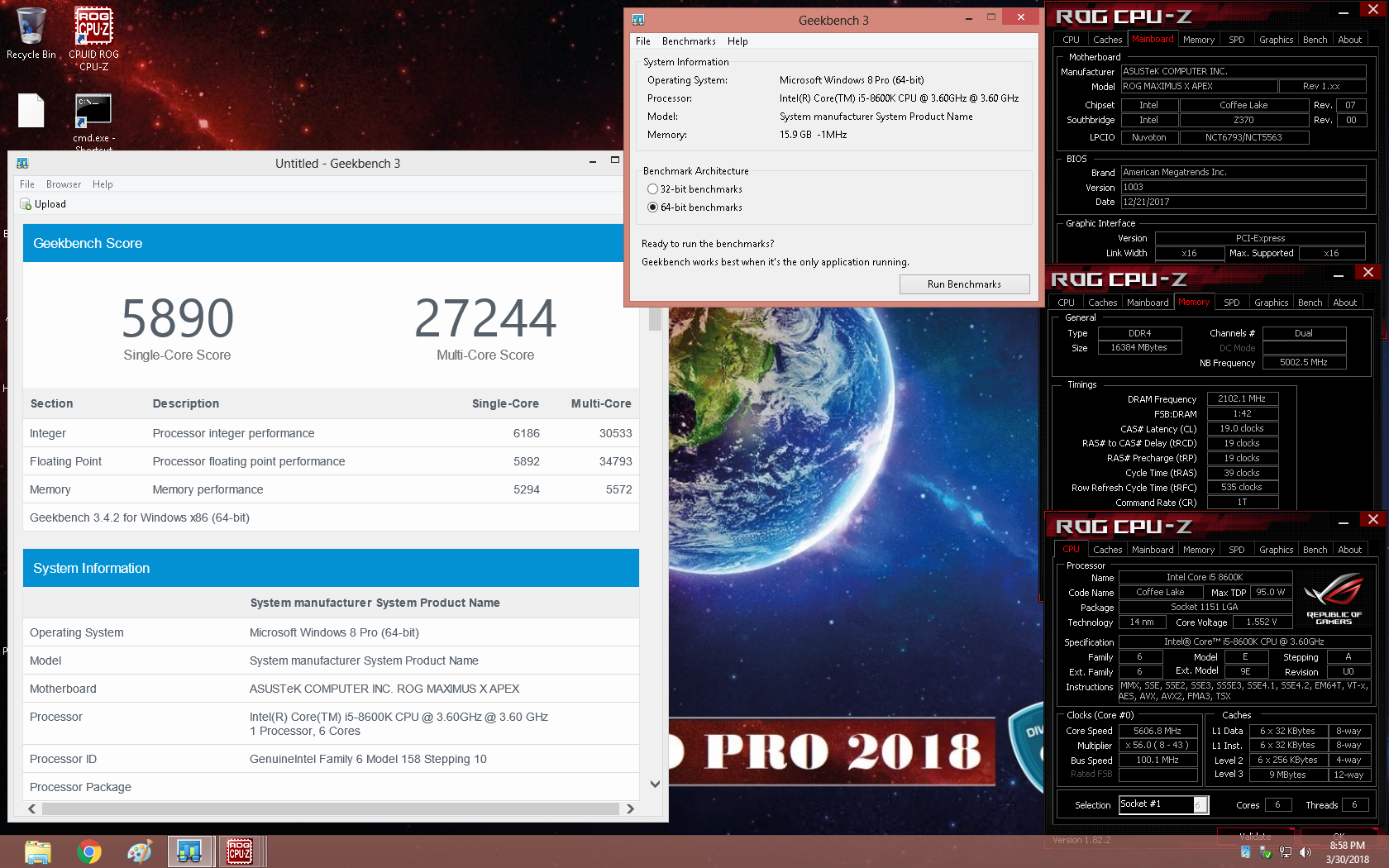Open the Graphics tab in the bottom CPU-Z window
Screen dimensions: 1389x868
point(1276,550)
